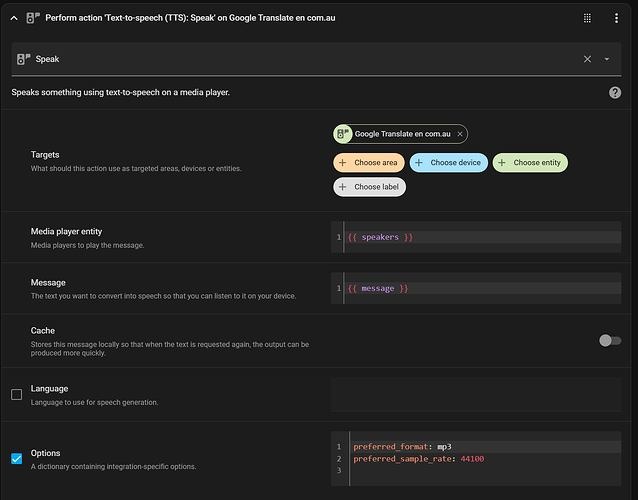Choose area for targets
This screenshot has height=500, width=638.
[x=369, y=163]
